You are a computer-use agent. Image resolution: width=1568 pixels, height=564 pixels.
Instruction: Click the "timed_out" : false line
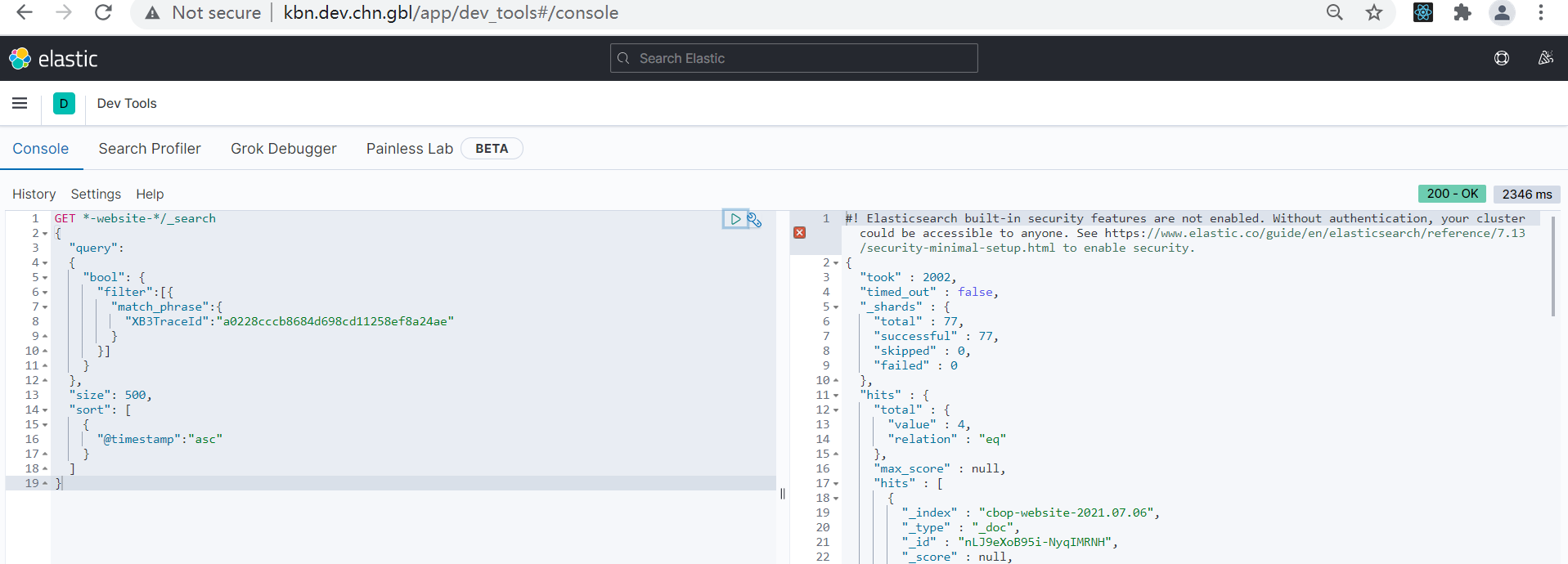point(929,292)
